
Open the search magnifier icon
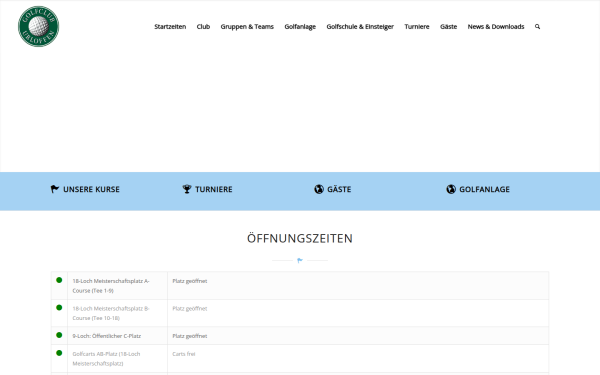click(x=537, y=26)
